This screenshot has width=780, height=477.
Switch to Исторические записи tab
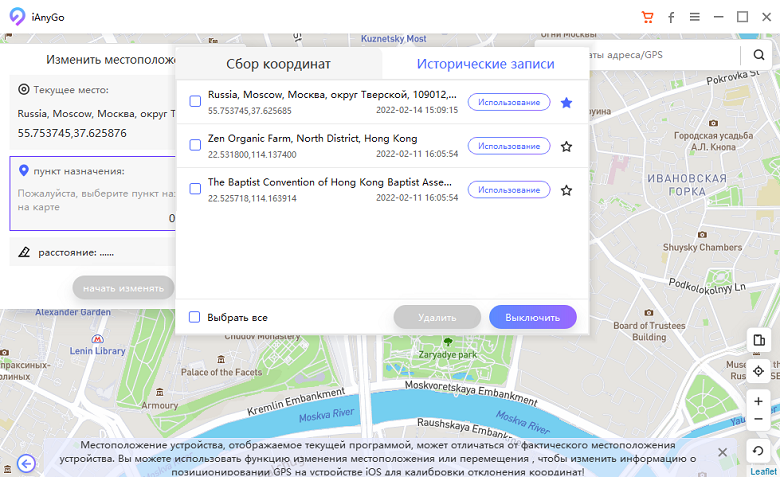coord(486,64)
